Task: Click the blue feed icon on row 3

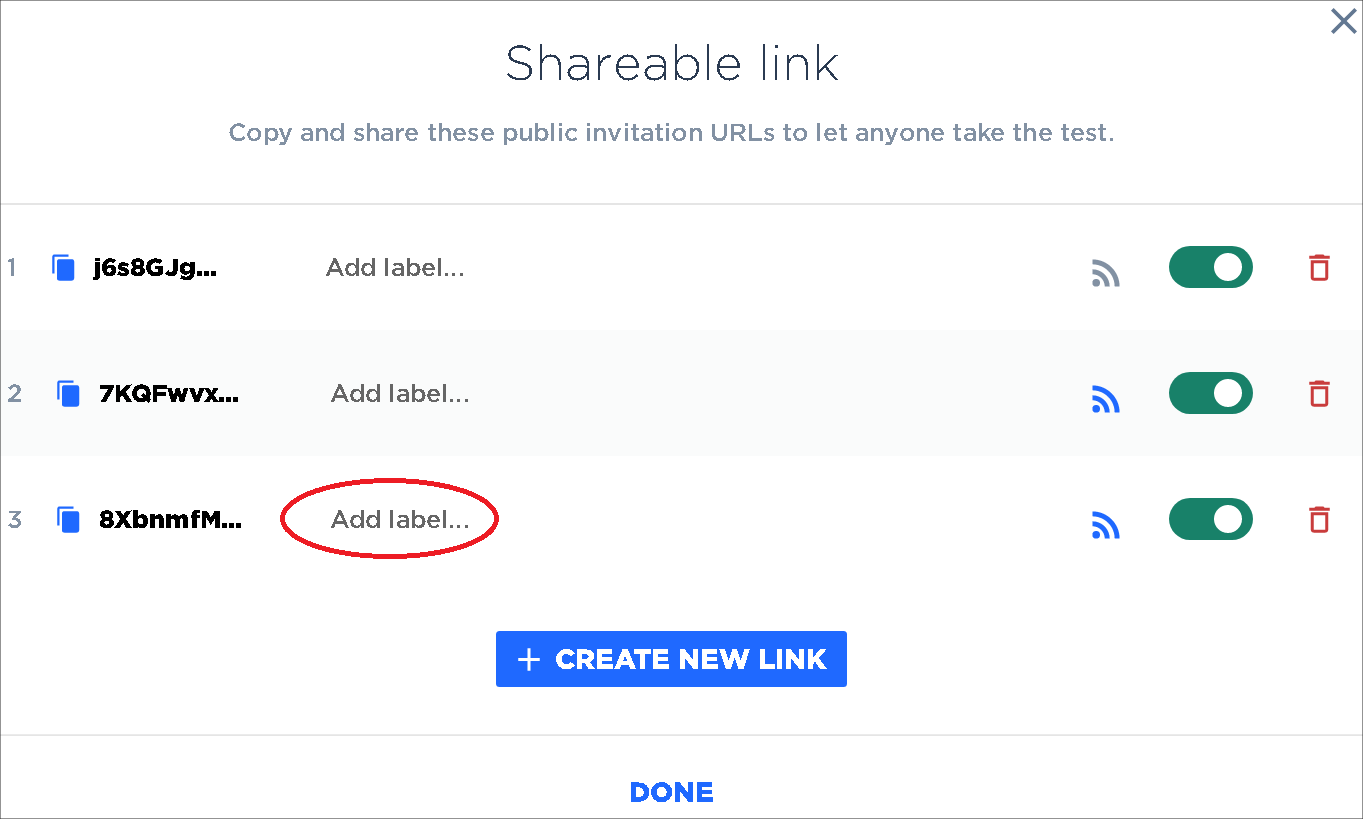Action: (1105, 526)
